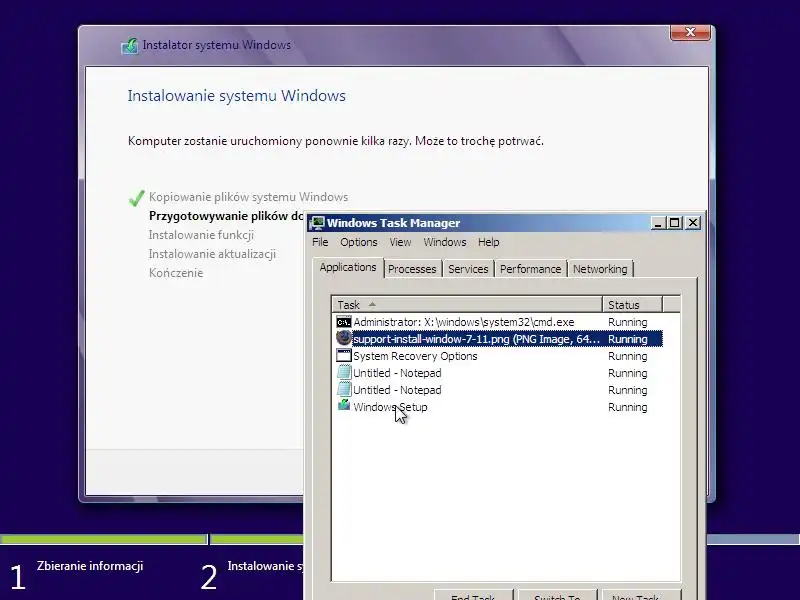800x600 pixels.
Task: Click the Instalowanie aktualizacji step text
Action: pos(212,254)
